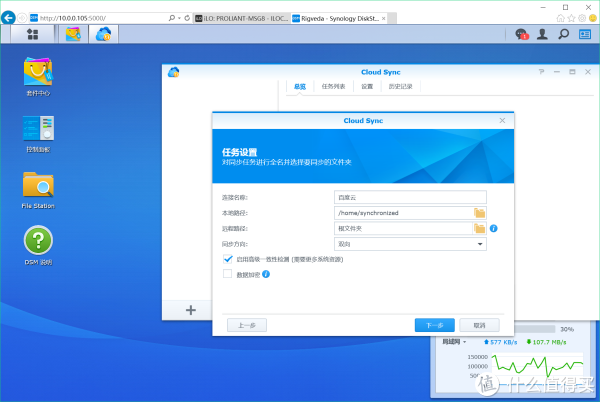Show the data encryption info icon

266,274
